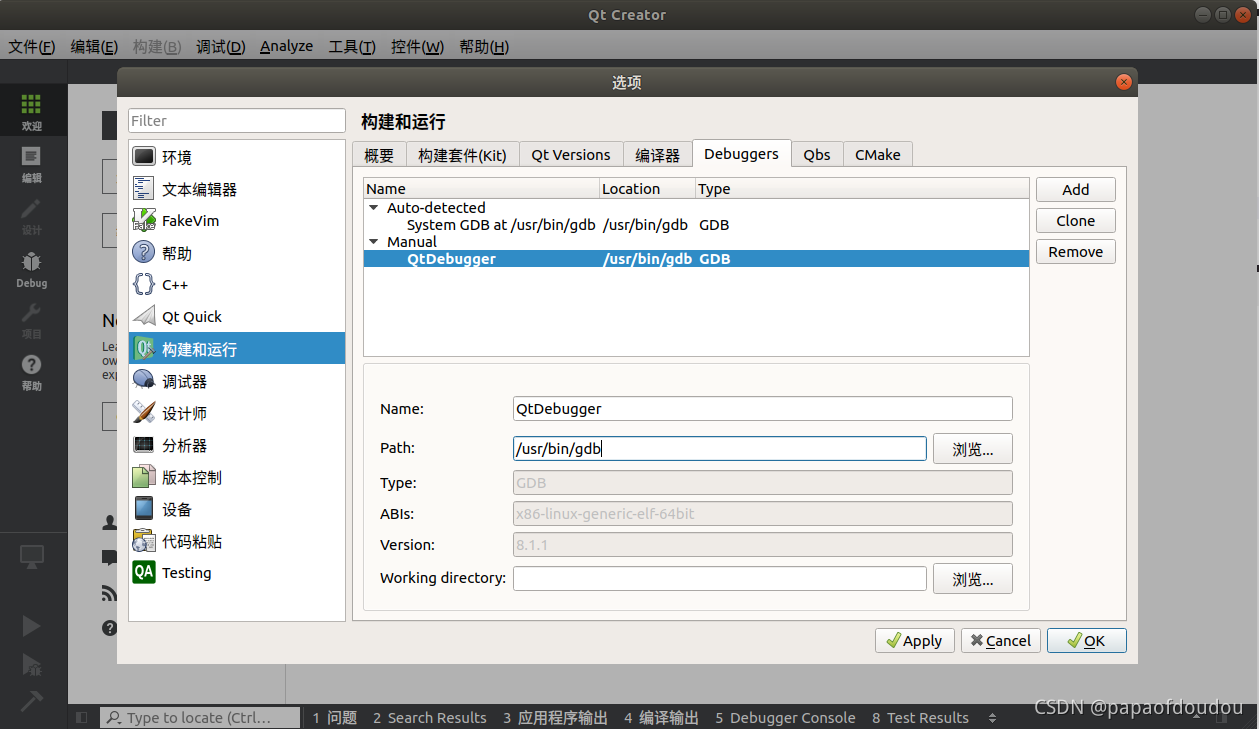Image resolution: width=1259 pixels, height=729 pixels.
Task: Select the 代码粘贴 category
Action: pos(237,540)
